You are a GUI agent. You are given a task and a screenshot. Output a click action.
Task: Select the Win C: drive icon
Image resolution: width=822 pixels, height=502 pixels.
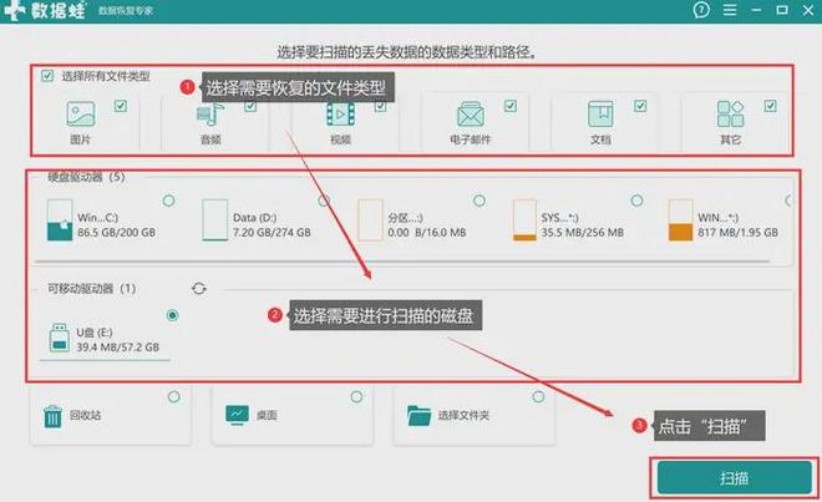(59, 220)
